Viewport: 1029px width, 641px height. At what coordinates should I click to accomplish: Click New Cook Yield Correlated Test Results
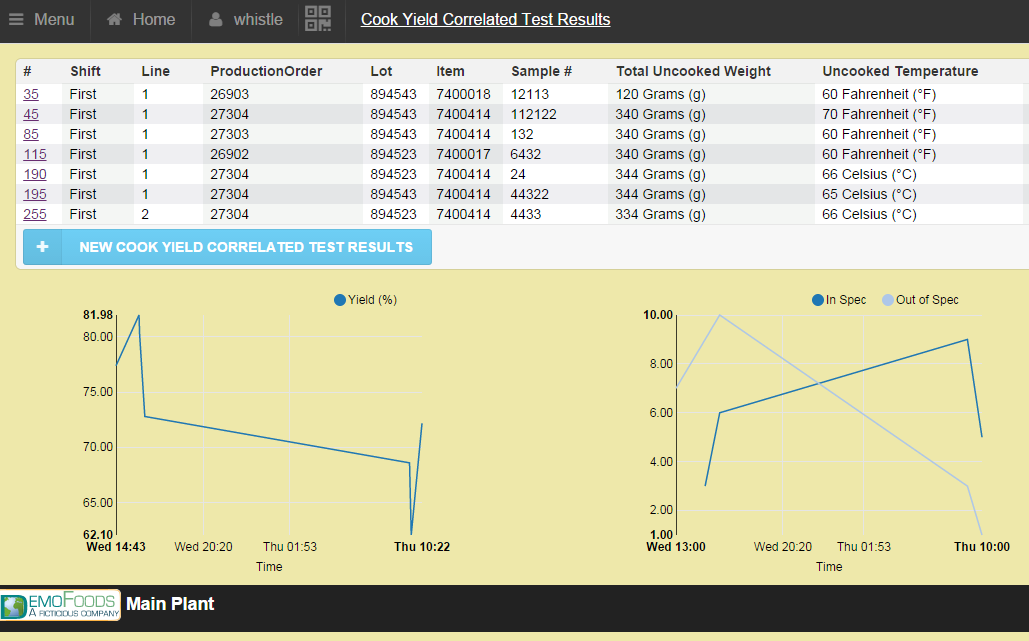(x=246, y=247)
